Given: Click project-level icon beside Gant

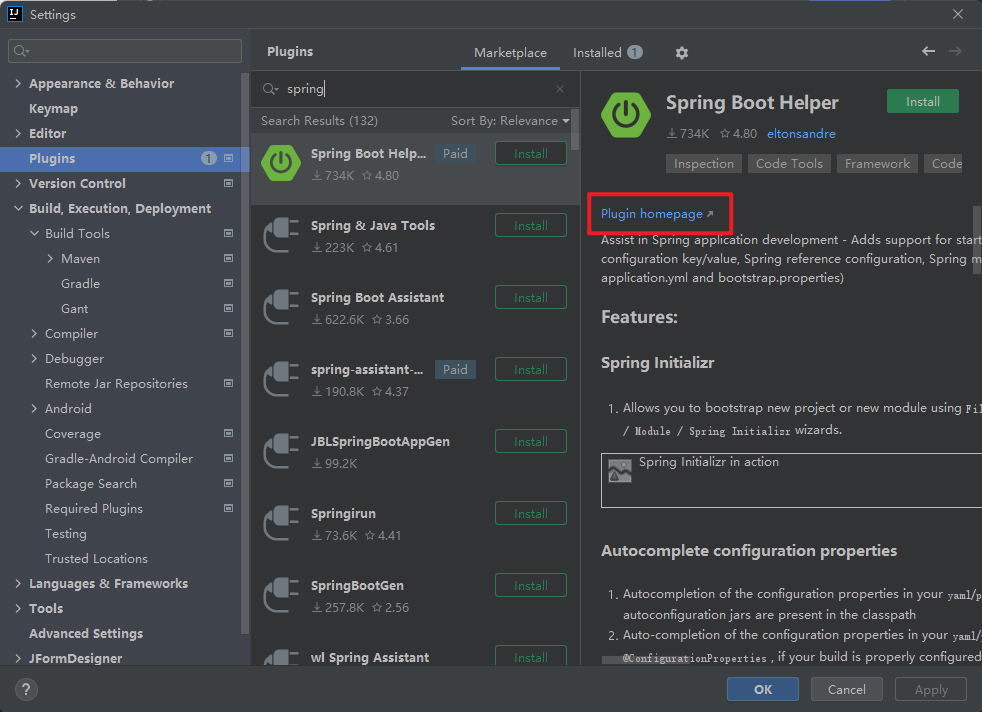Looking at the screenshot, I should click(229, 308).
